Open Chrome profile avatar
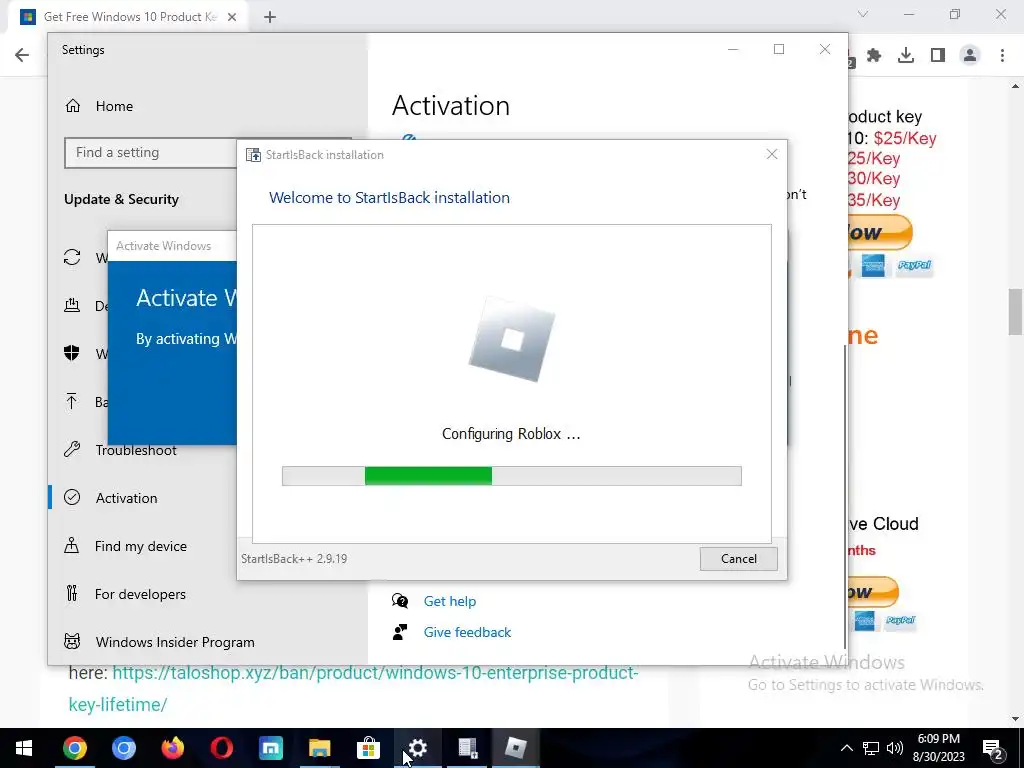1024x768 pixels. coord(970,56)
